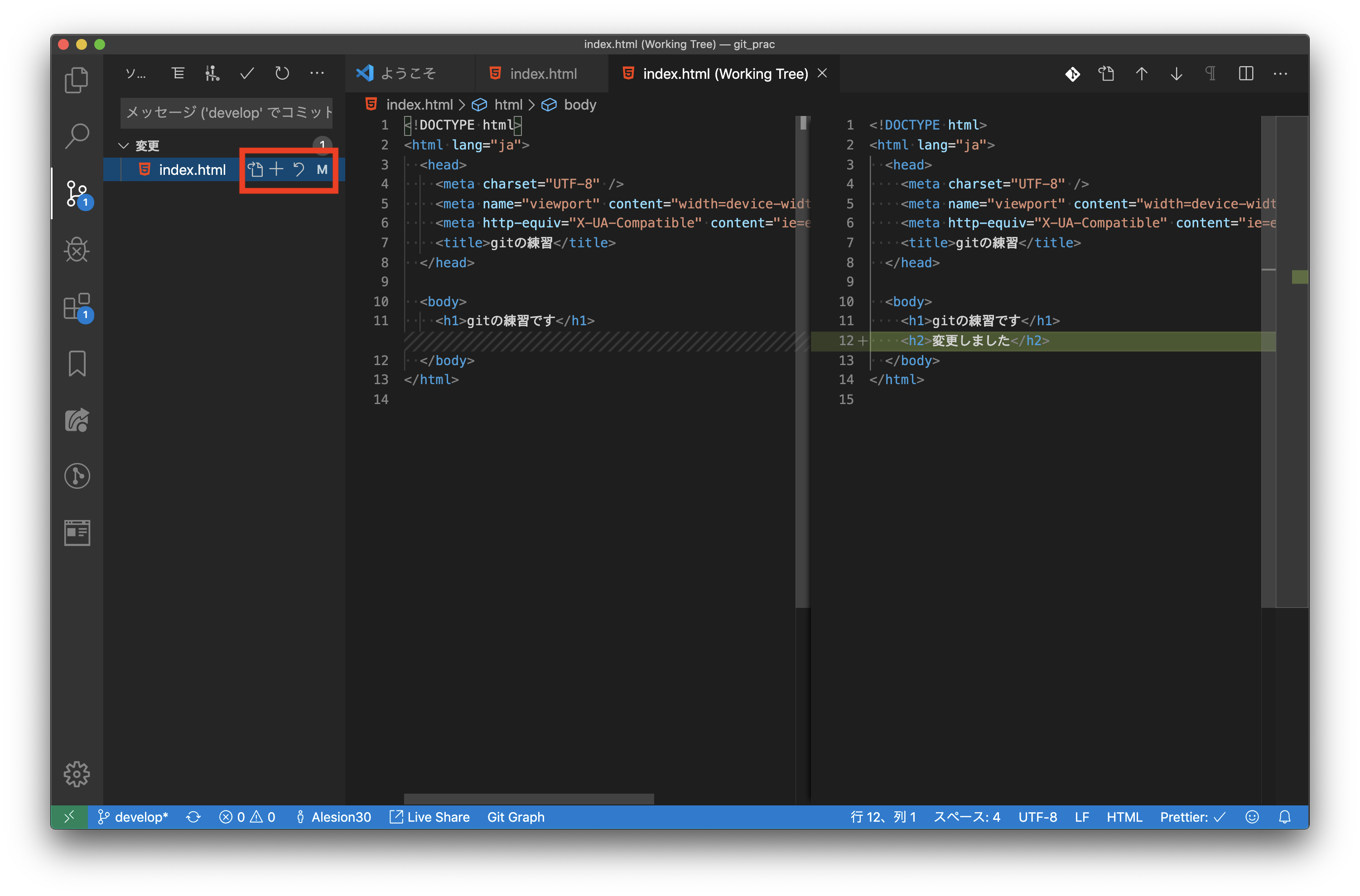This screenshot has width=1360, height=896.
Task: Click <h1>gitの練習です</h1> in right pane
Action: [980, 321]
